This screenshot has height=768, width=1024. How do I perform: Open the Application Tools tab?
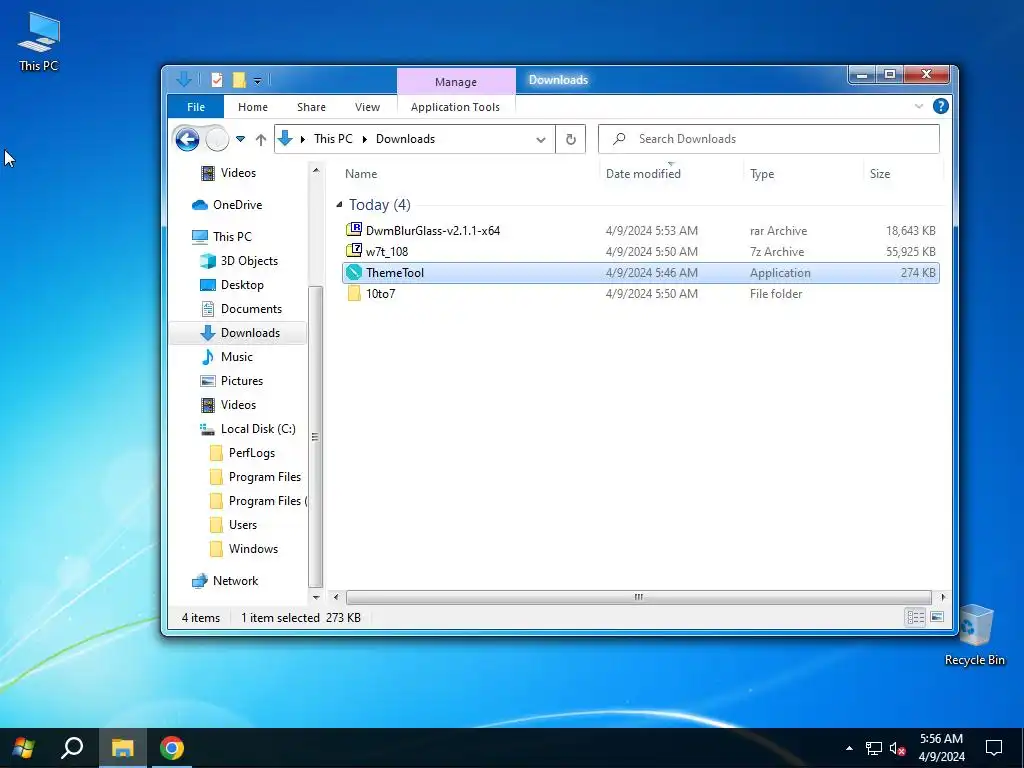tap(455, 107)
